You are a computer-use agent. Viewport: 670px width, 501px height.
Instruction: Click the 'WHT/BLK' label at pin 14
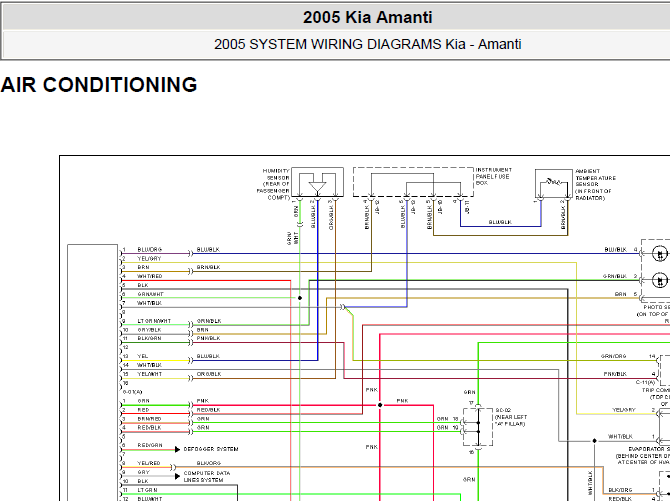[149, 365]
